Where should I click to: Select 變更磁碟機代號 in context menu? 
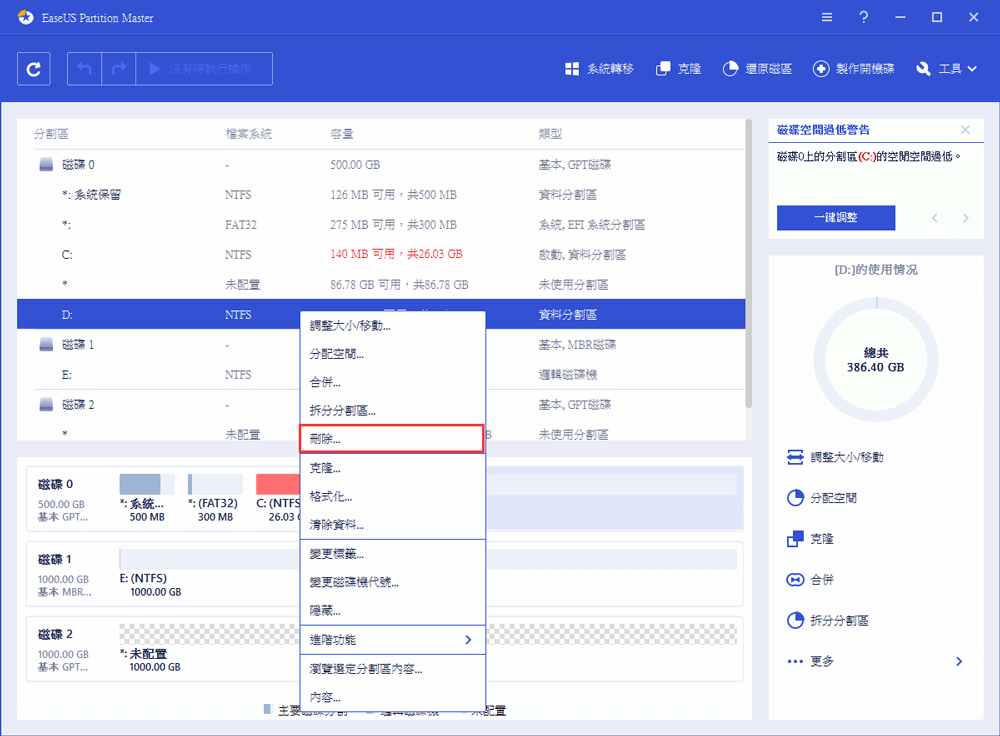tap(392, 582)
